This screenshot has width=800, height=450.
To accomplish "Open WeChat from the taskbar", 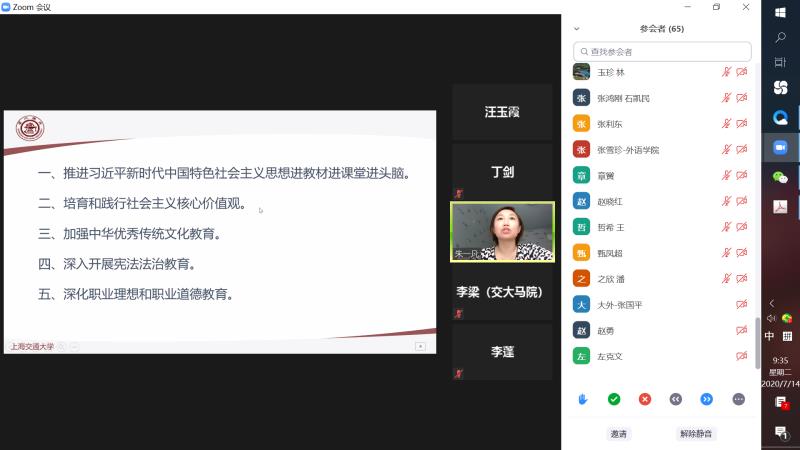I will coord(780,177).
